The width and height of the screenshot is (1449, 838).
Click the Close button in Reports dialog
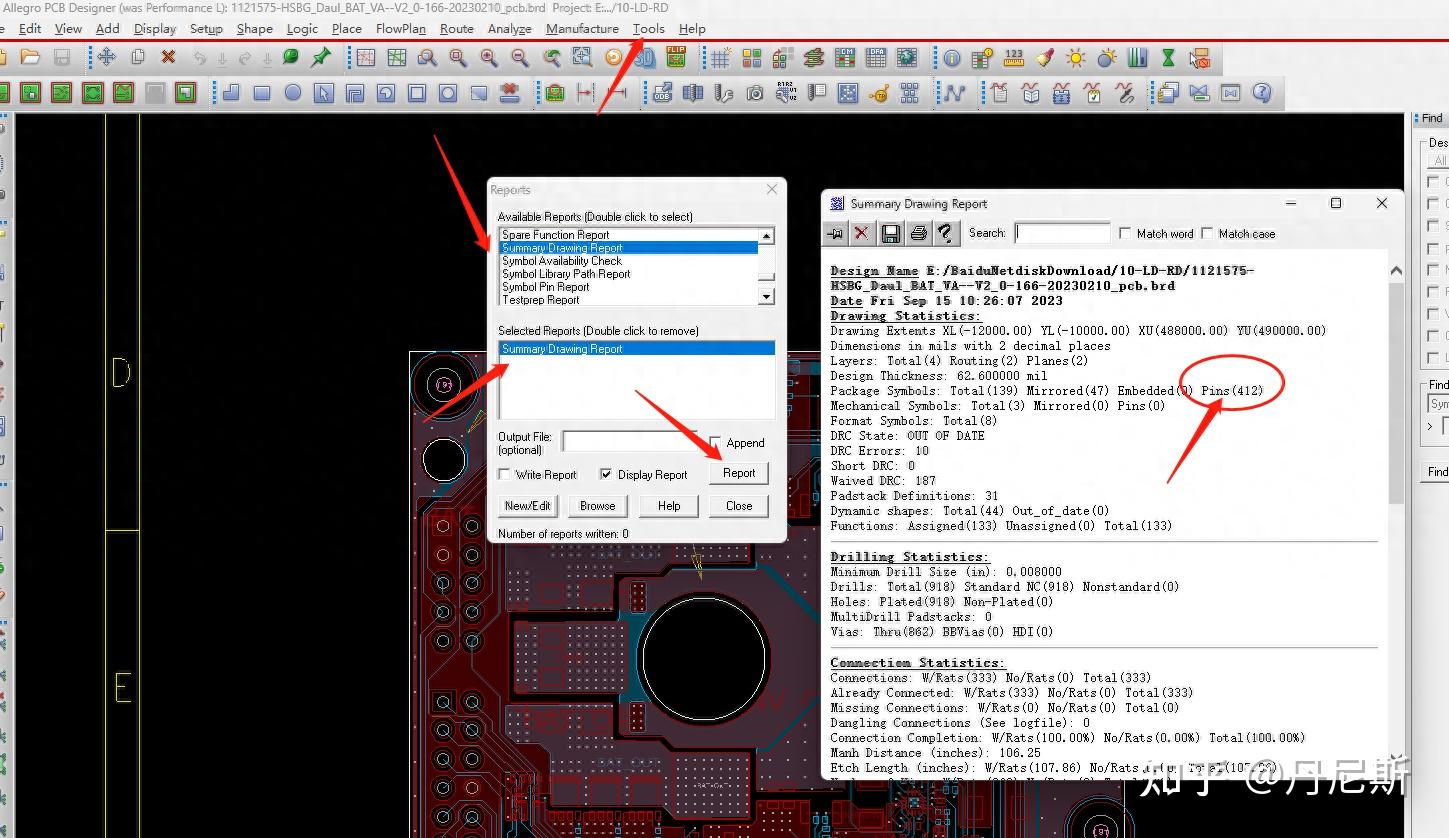739,505
